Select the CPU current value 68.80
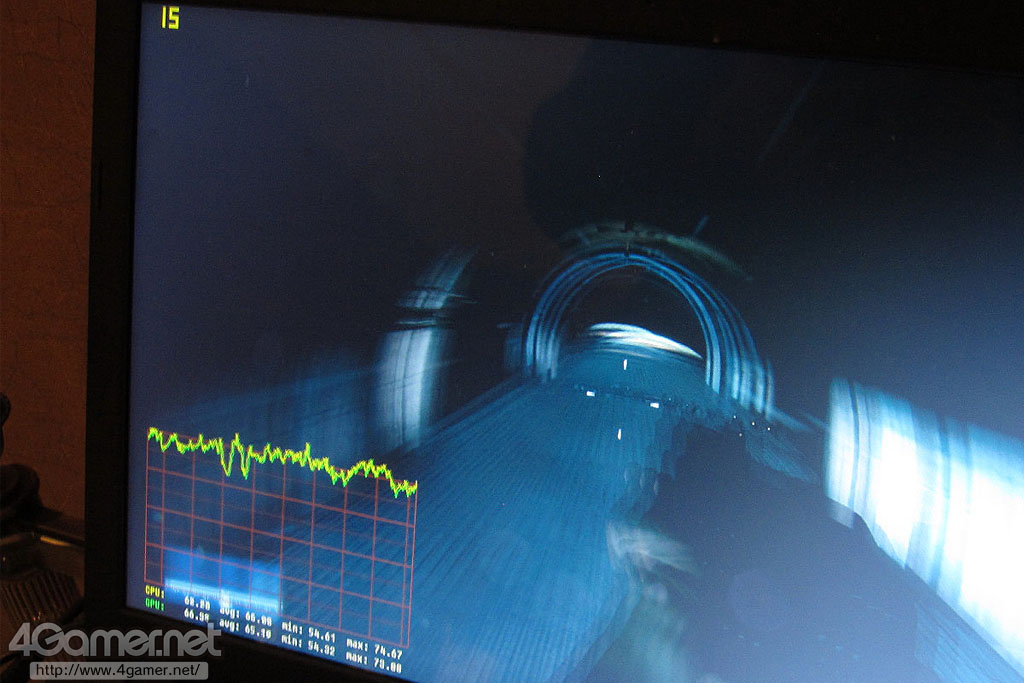Image resolution: width=1024 pixels, height=683 pixels. click(197, 603)
